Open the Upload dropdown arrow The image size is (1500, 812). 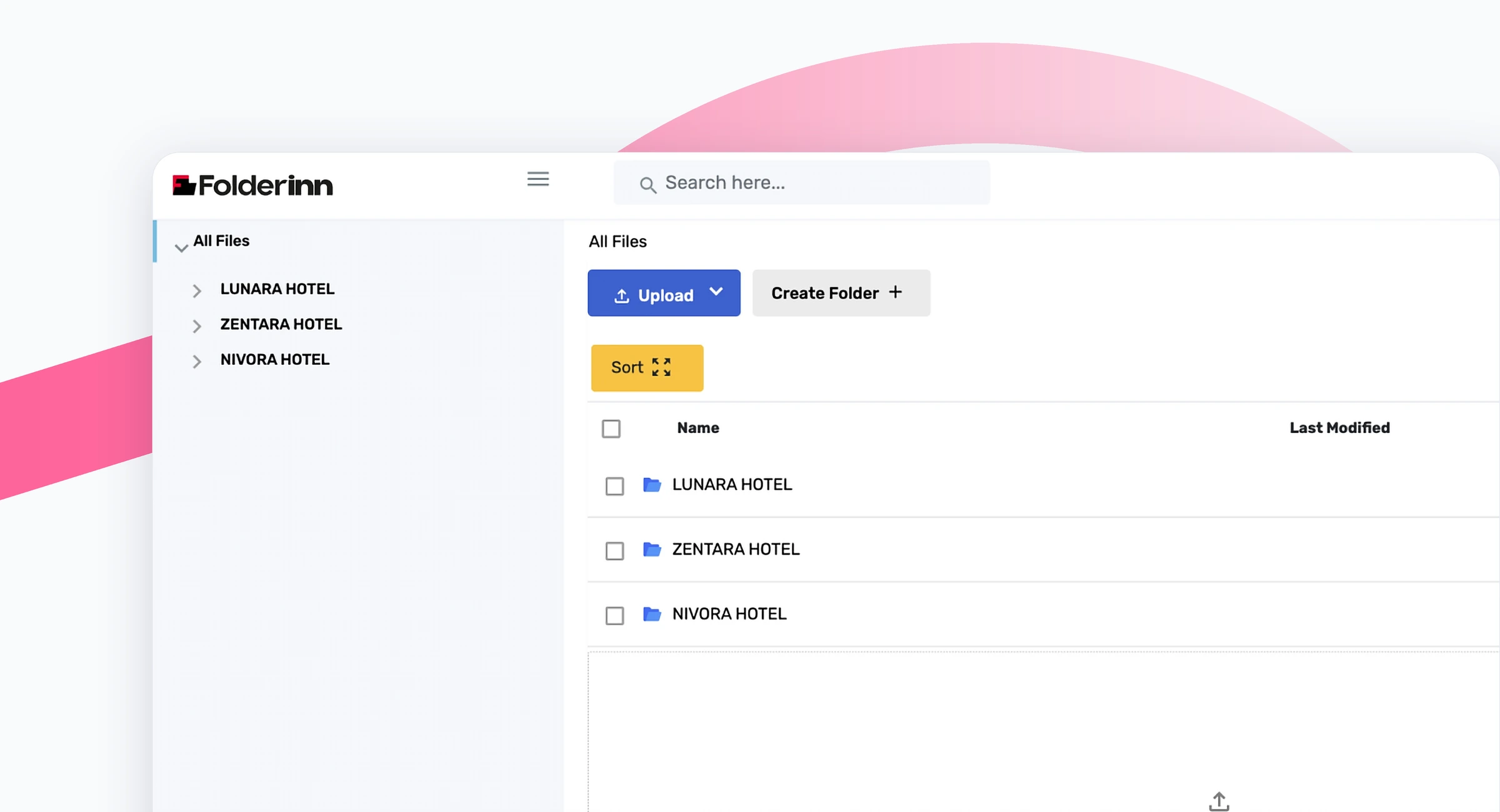tap(716, 292)
